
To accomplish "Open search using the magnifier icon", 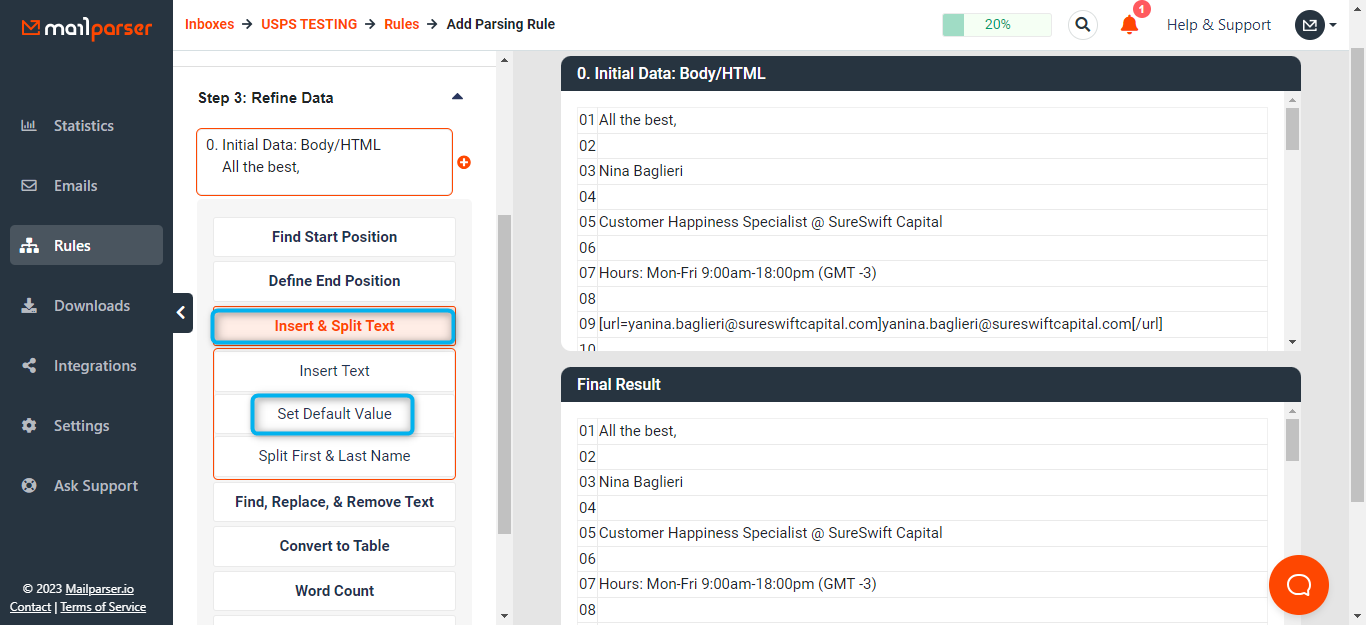I will [1082, 24].
